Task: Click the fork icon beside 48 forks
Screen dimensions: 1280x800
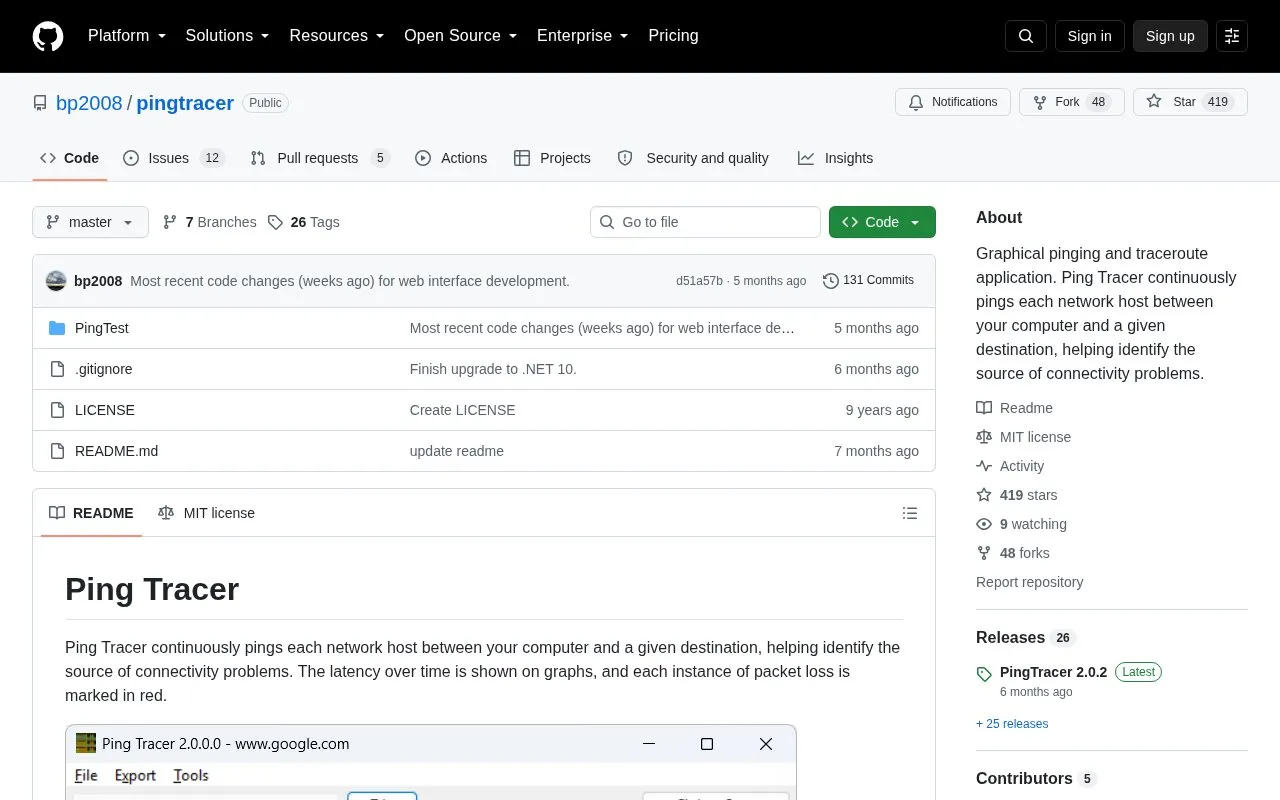Action: coord(984,553)
